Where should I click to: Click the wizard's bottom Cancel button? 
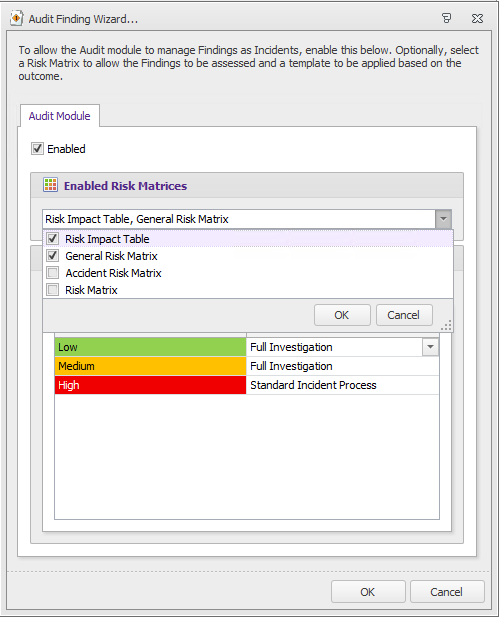(447, 592)
